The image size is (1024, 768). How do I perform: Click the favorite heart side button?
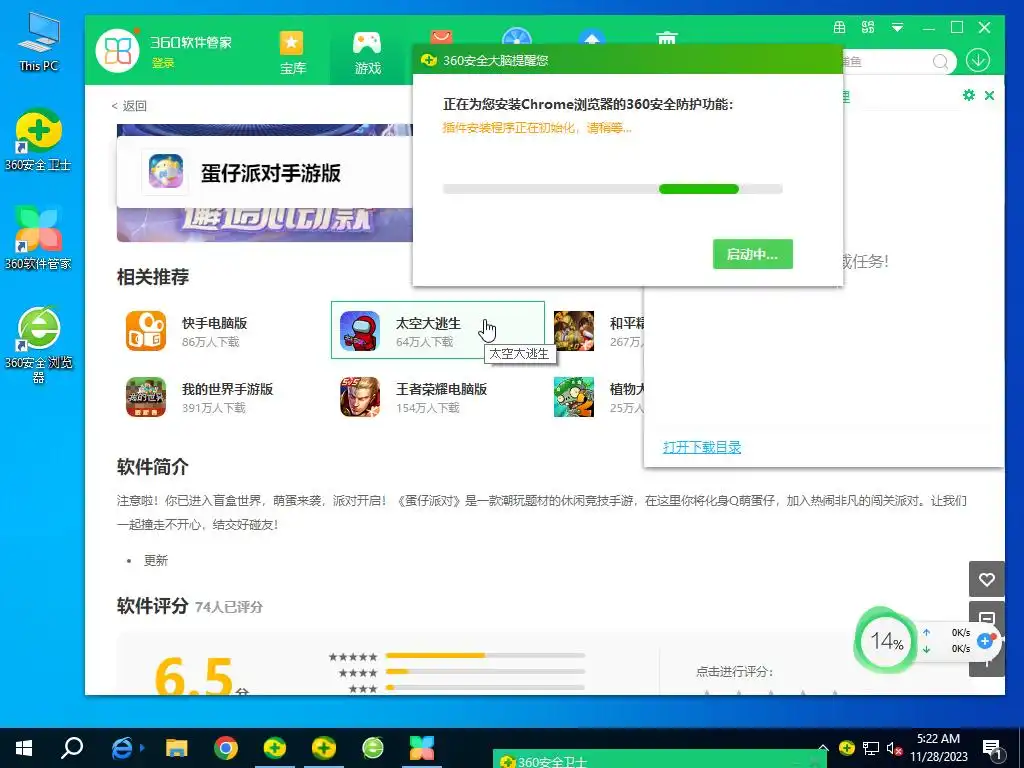(x=986, y=579)
